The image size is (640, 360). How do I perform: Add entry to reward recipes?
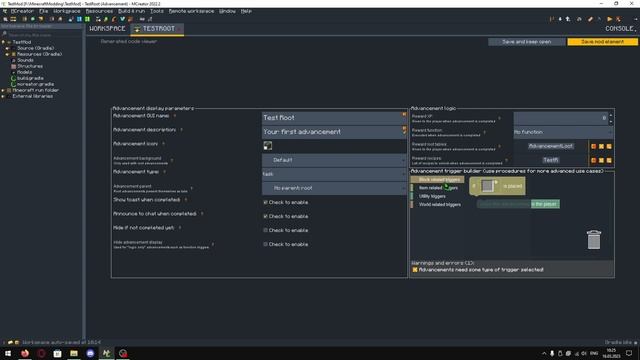point(593,160)
